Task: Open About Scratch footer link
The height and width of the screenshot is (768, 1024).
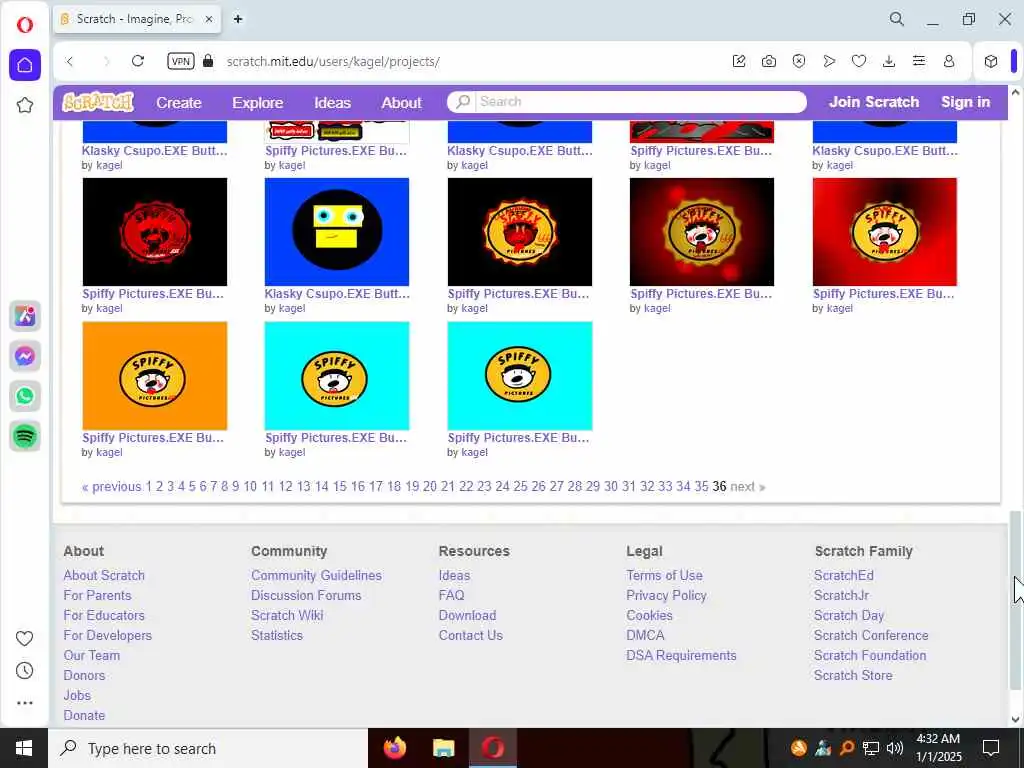Action: click(x=104, y=575)
